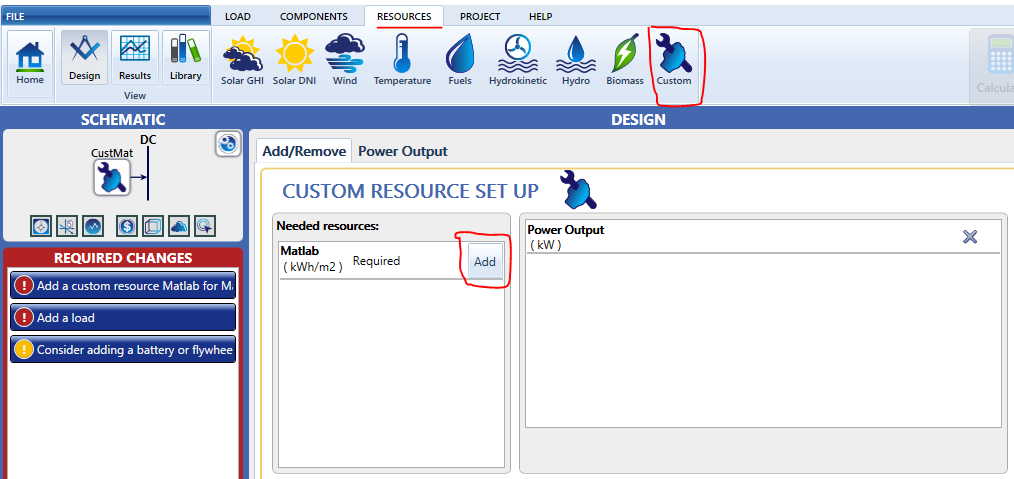Viewport: 1014px width, 479px height.
Task: Open the COMPONENTS ribbon tab
Action: click(x=313, y=16)
